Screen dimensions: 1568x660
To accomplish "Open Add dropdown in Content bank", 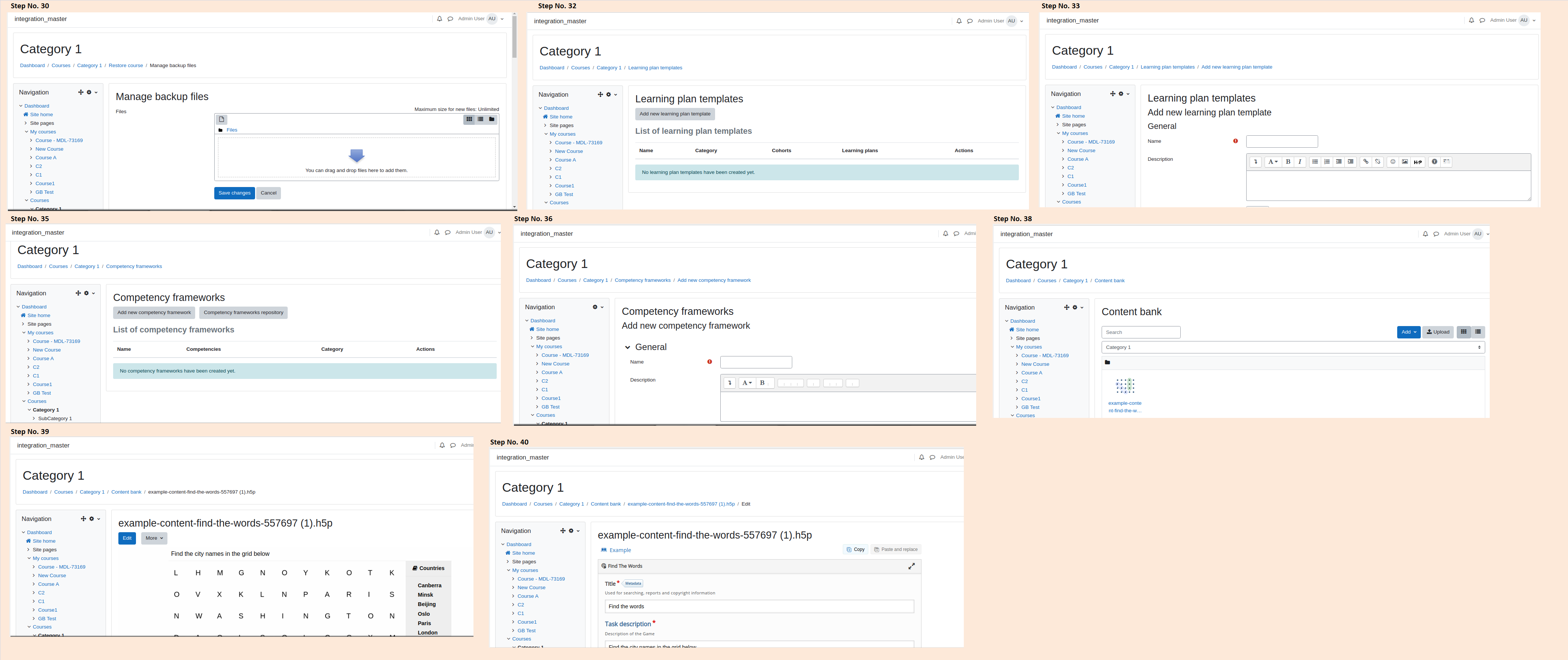I will 1408,332.
